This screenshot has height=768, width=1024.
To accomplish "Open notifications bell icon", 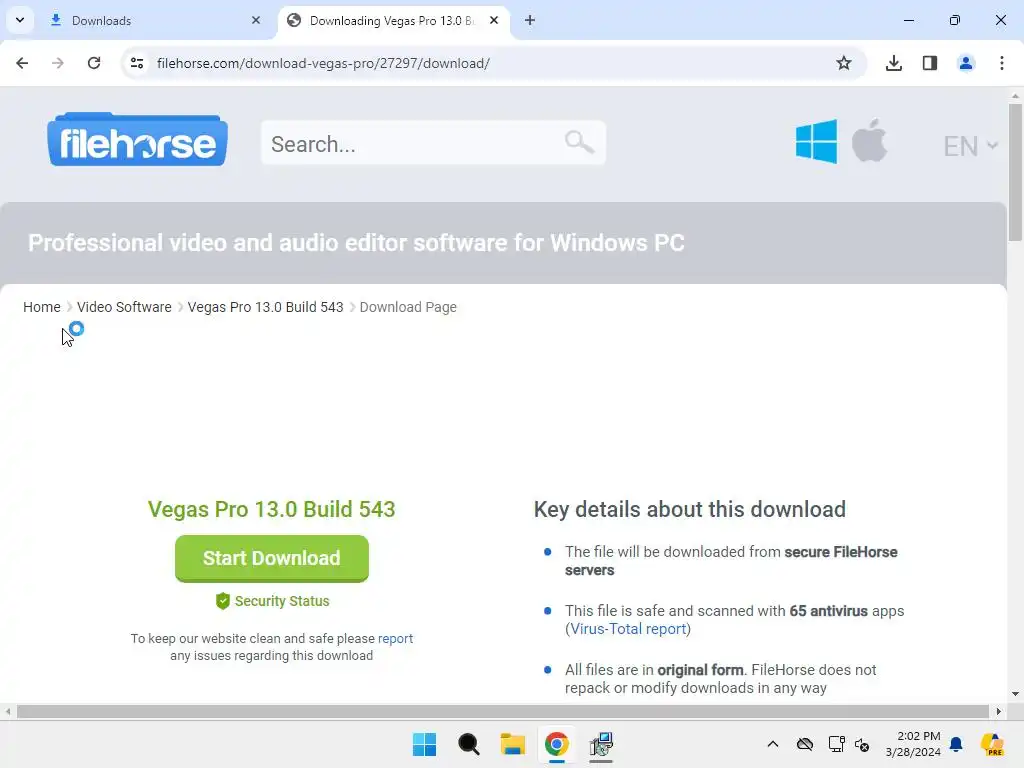I will click(x=956, y=744).
